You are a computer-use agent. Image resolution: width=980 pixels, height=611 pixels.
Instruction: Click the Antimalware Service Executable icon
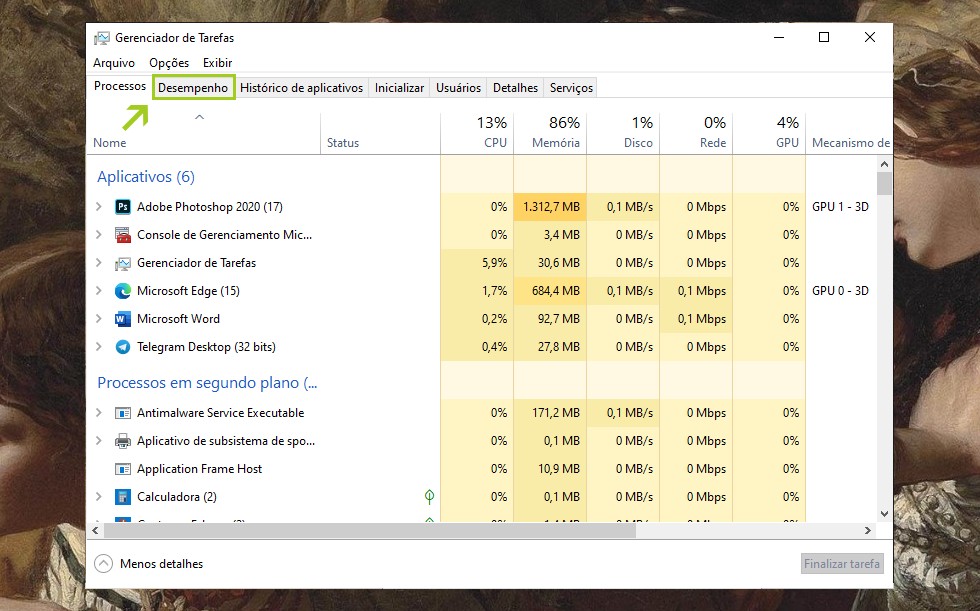click(x=123, y=413)
